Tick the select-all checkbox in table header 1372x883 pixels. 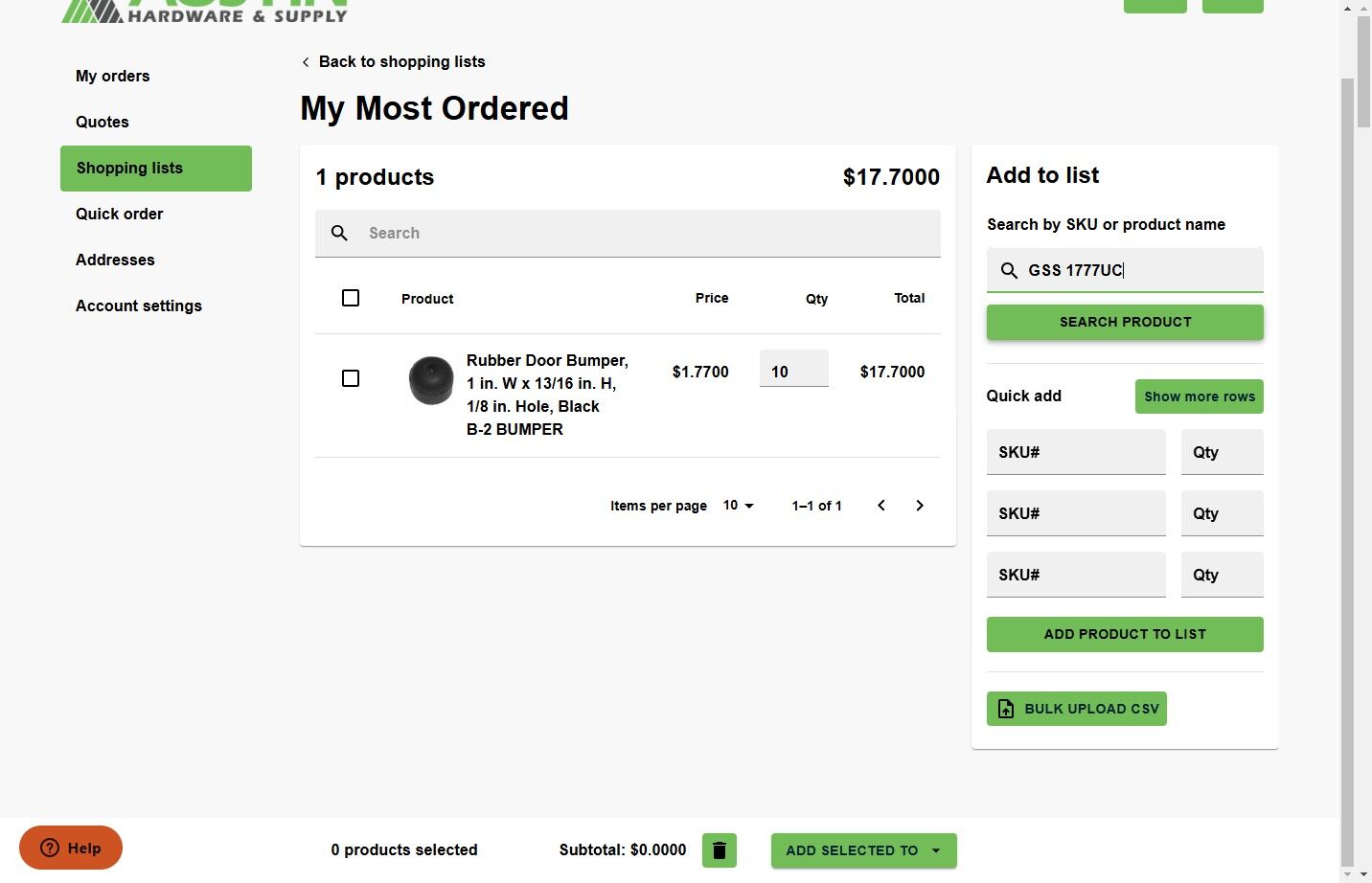tap(351, 298)
